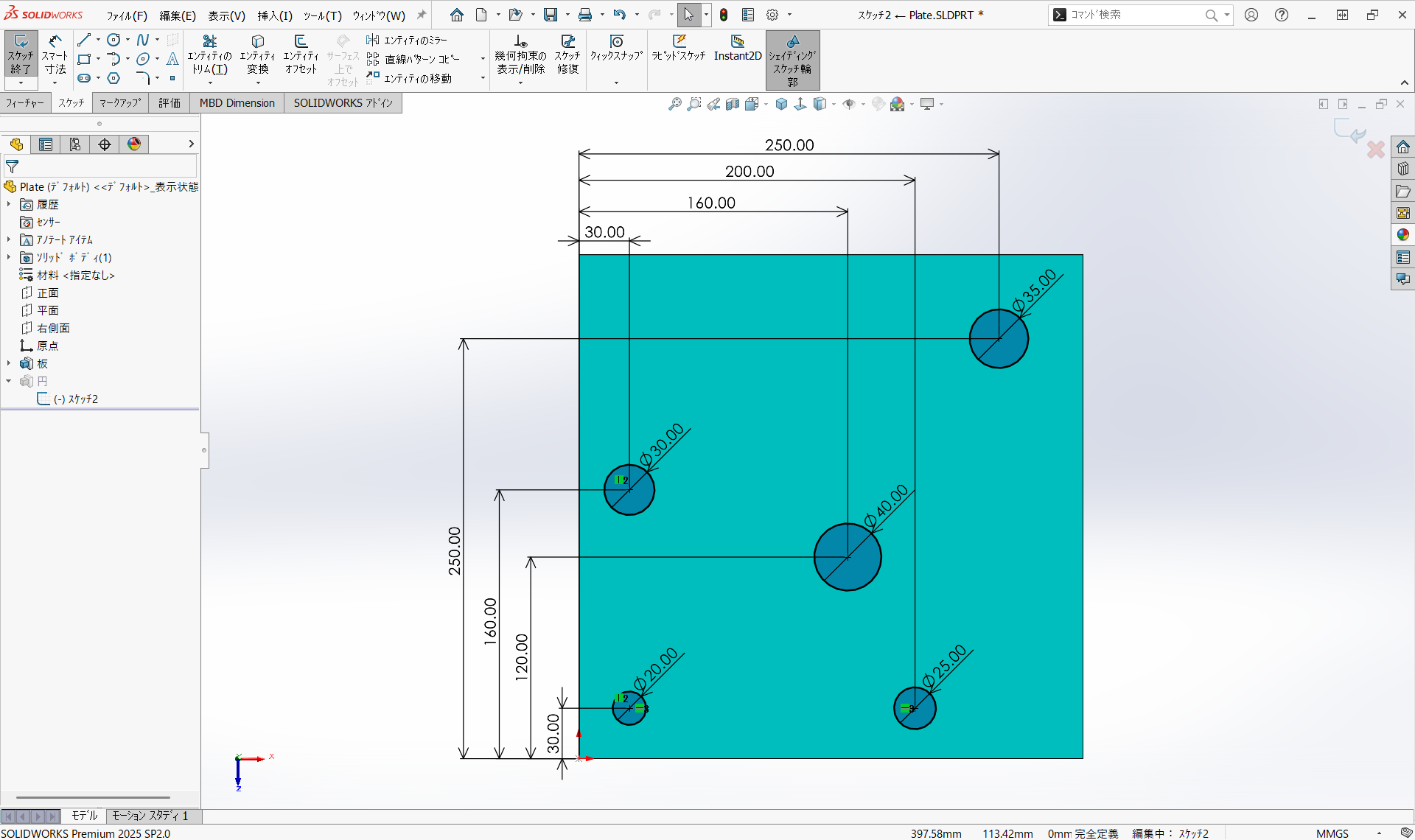Expand アノテートアイテム tree node
The height and width of the screenshot is (840, 1415).
coord(9,239)
